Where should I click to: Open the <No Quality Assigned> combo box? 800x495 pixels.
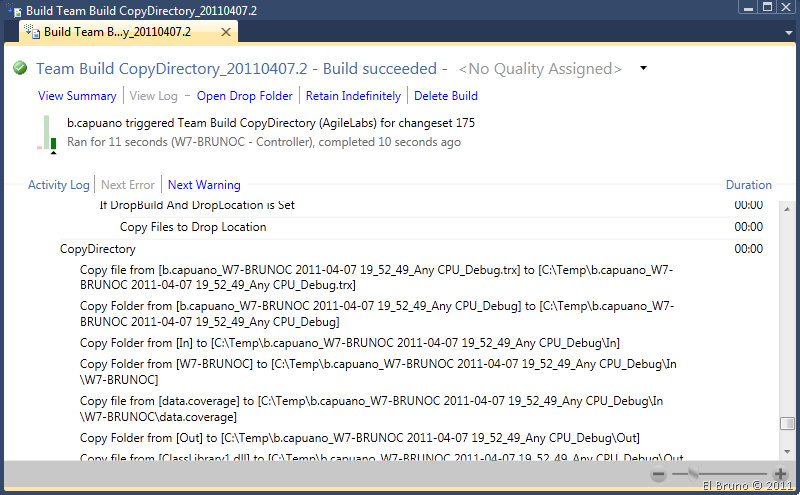pos(540,69)
